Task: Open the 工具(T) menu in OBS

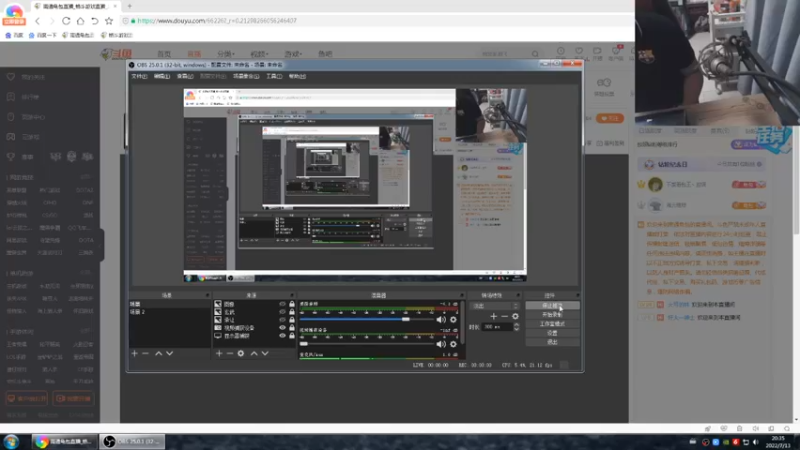Action: coord(274,76)
